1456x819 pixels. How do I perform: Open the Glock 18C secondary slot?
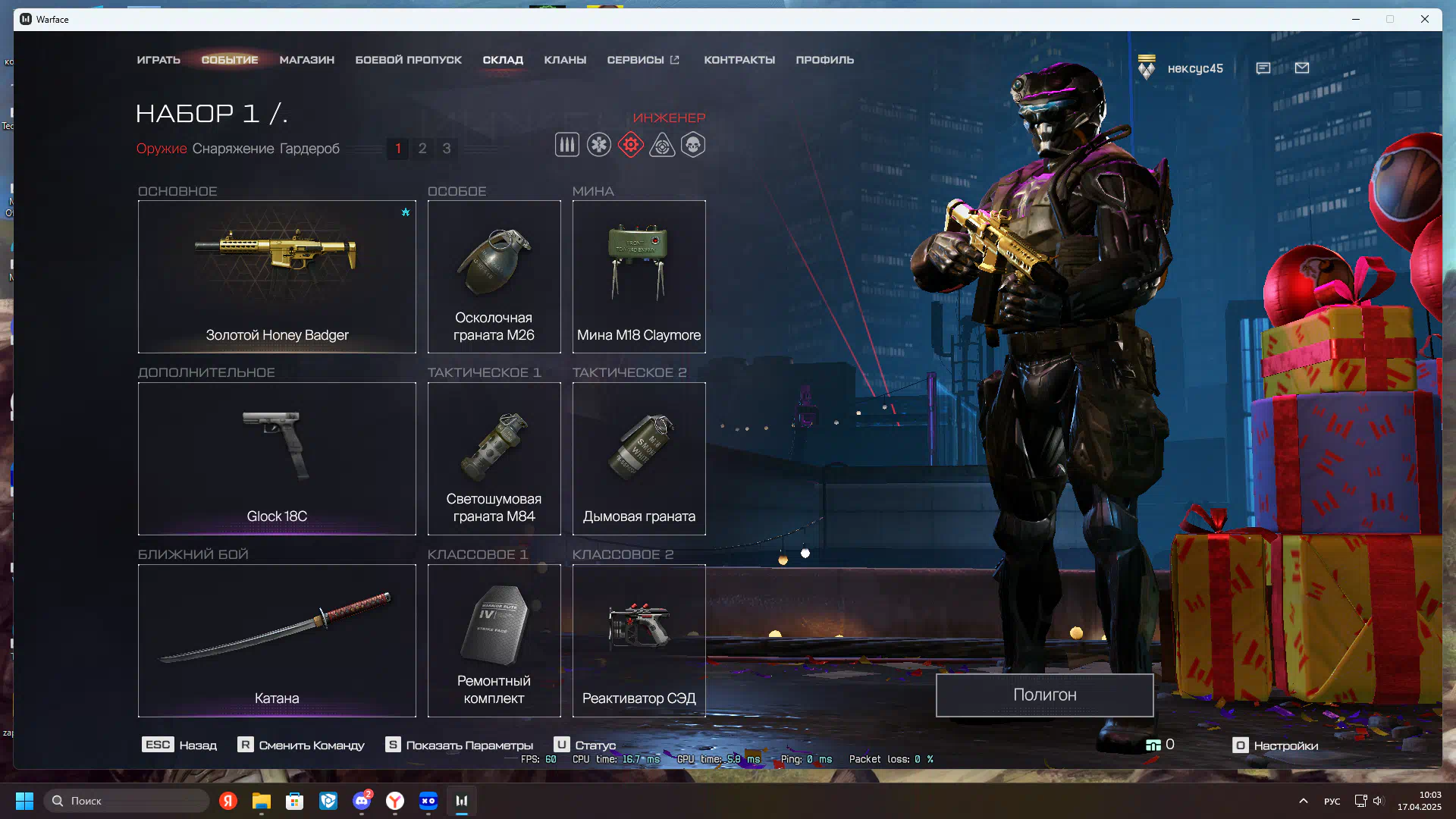(x=277, y=459)
